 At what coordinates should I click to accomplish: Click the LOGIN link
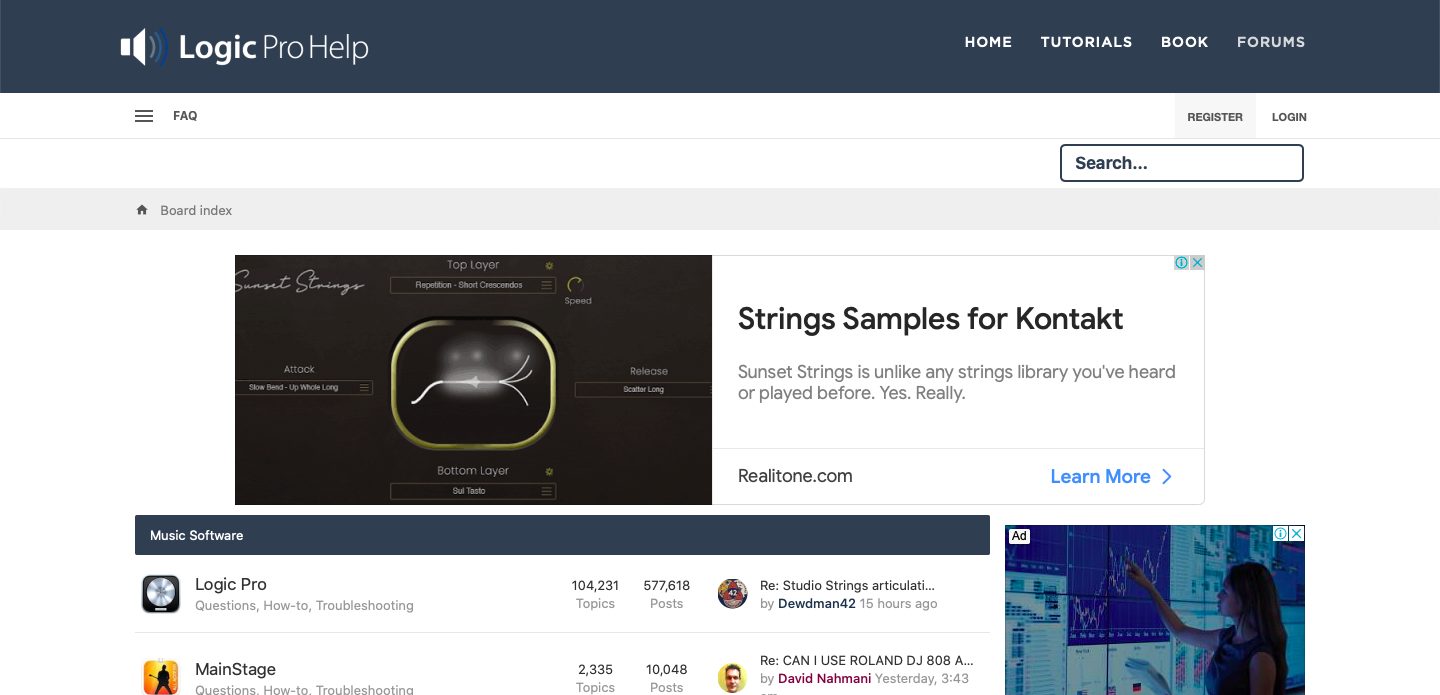pos(1289,117)
